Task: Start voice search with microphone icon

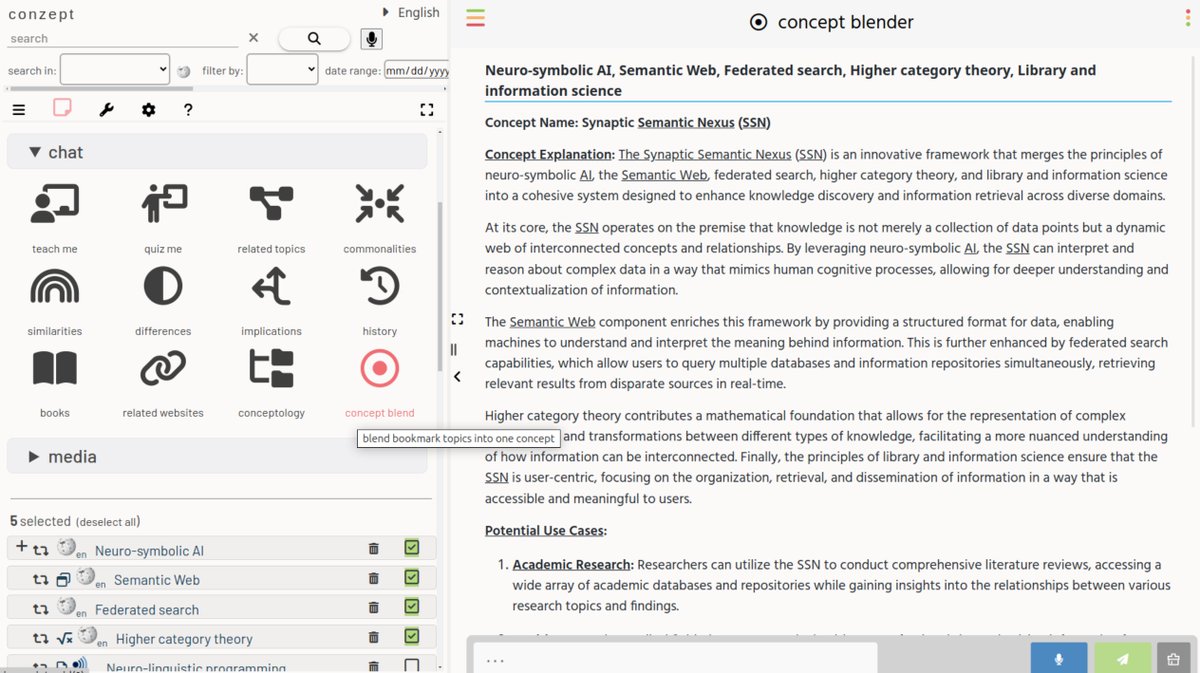Action: click(x=371, y=39)
